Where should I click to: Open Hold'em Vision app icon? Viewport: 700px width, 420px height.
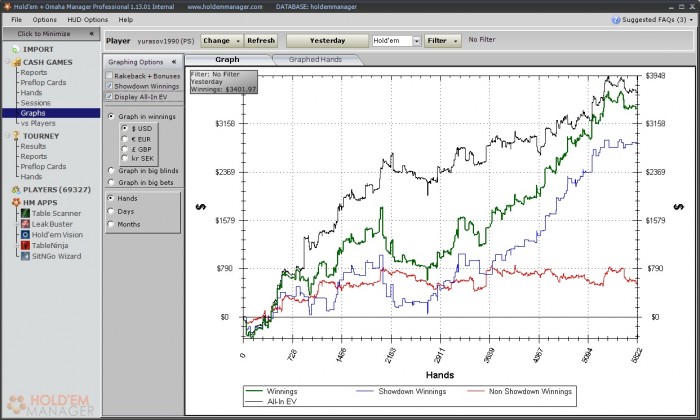[25, 234]
